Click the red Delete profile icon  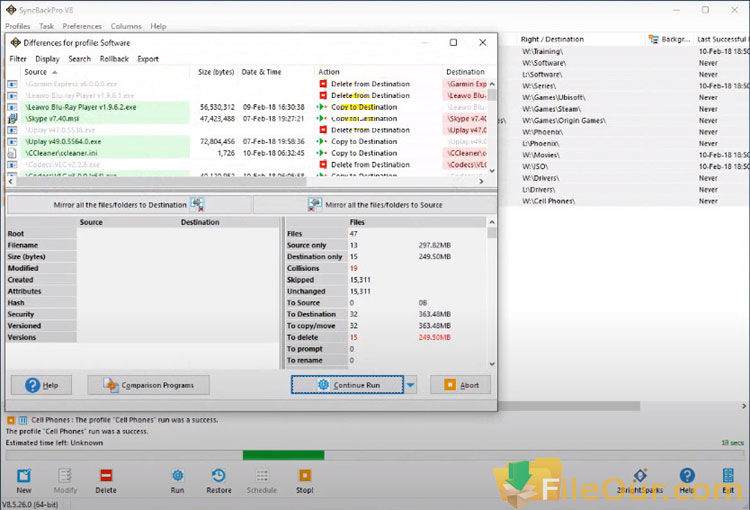106,476
